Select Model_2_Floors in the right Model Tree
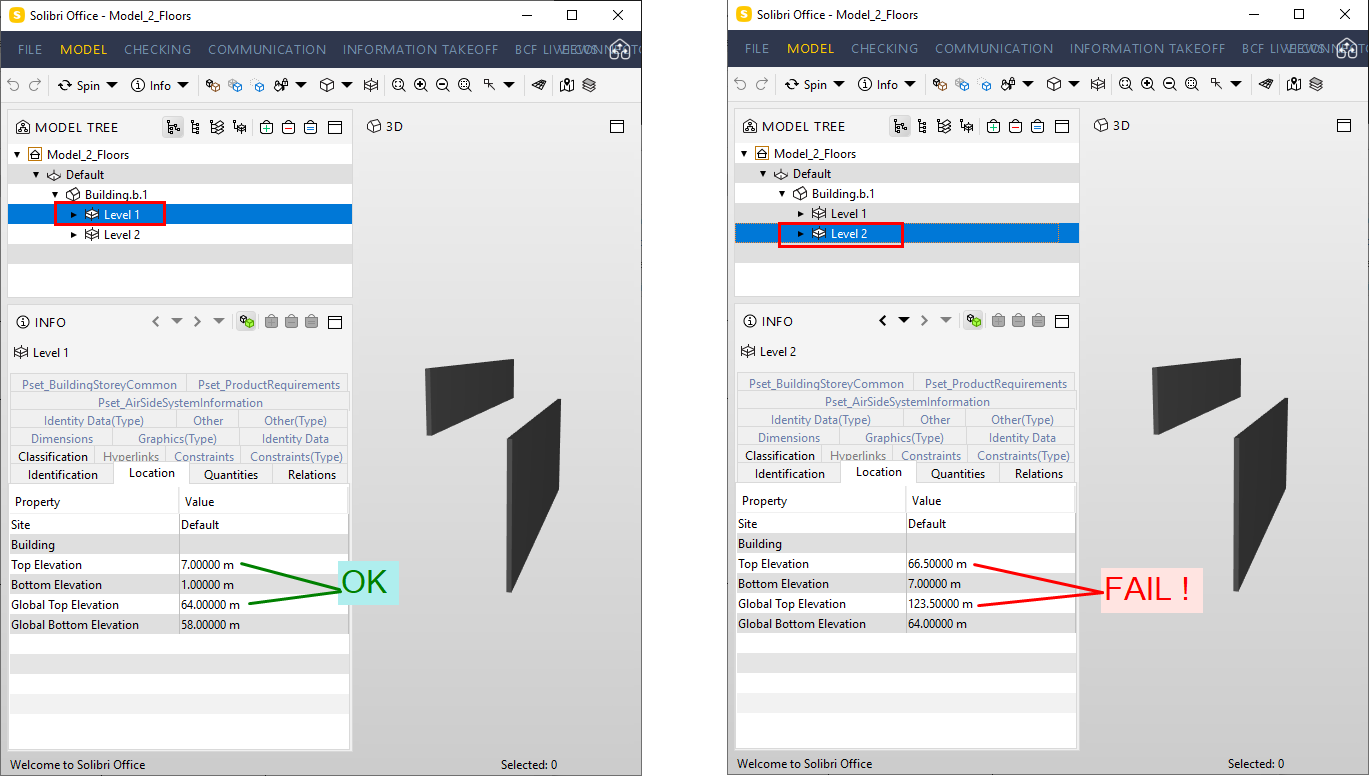 click(815, 154)
